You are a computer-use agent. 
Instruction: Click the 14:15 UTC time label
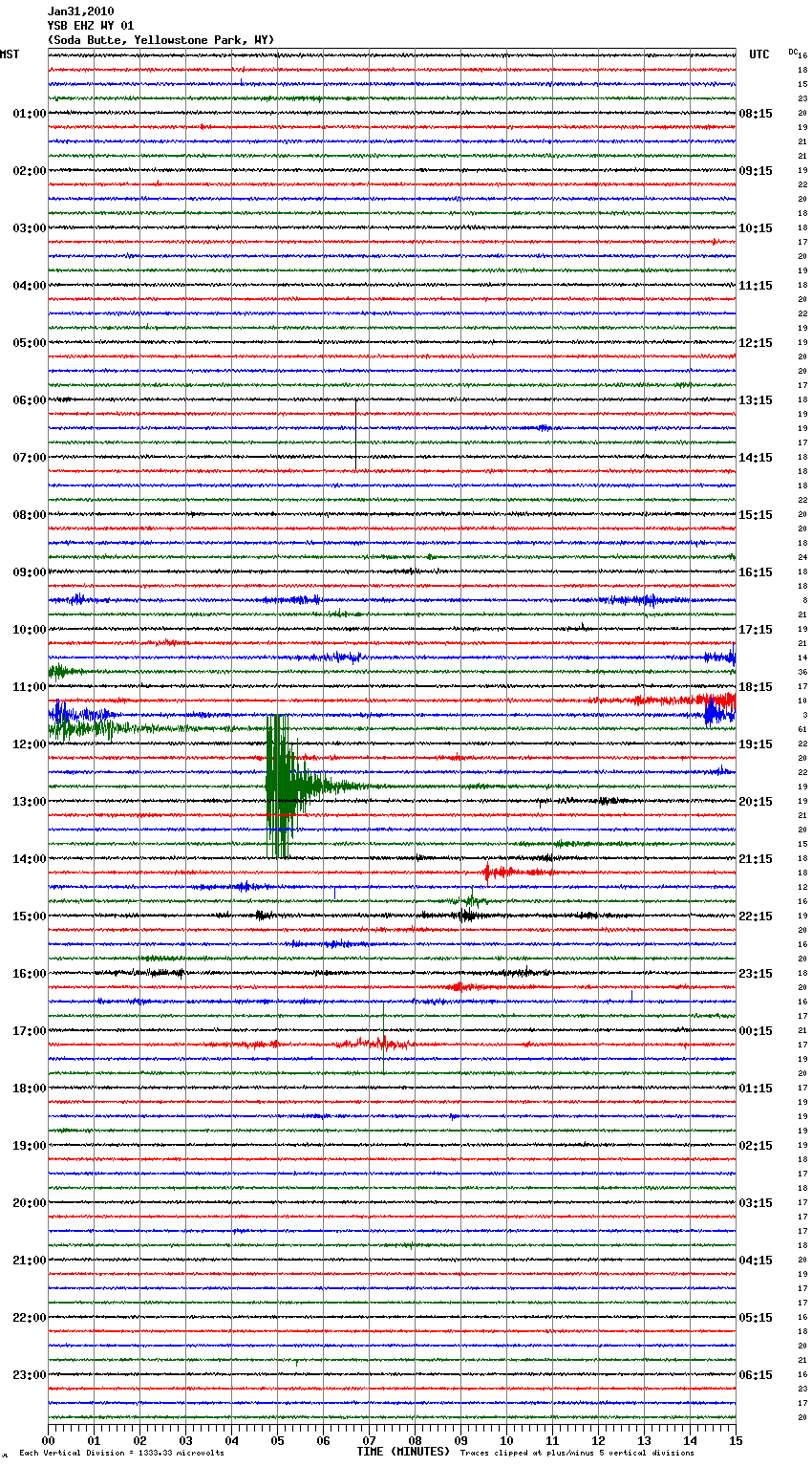(756, 458)
